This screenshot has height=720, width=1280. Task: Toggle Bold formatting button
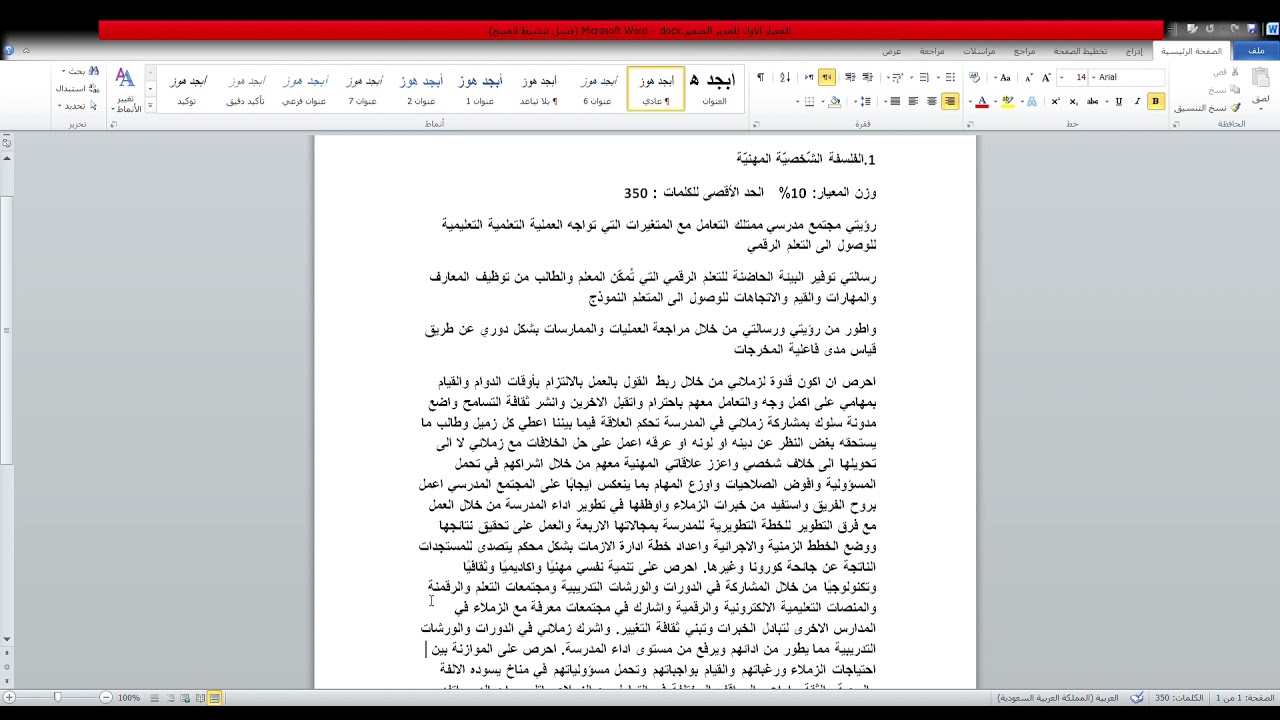click(1156, 101)
